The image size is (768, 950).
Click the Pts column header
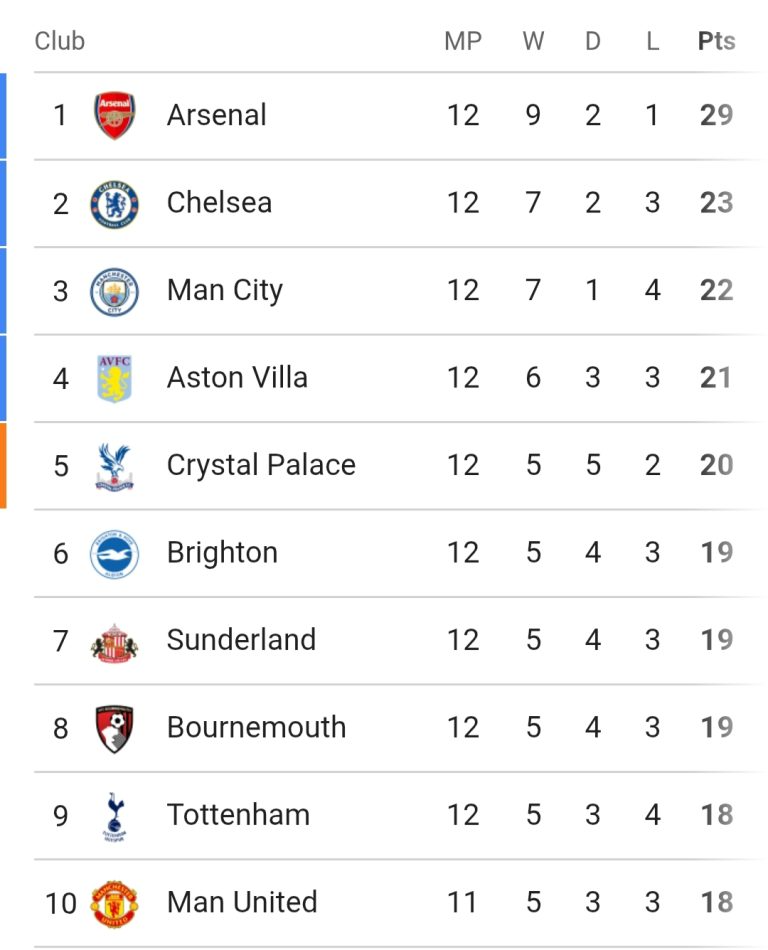[x=716, y=41]
